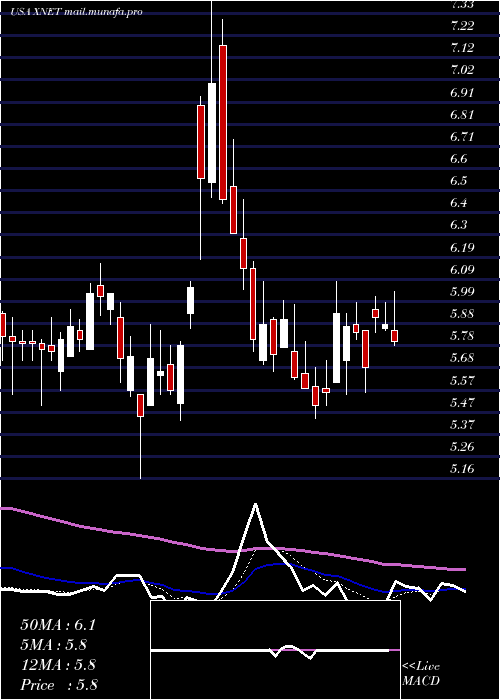Select the 7.12 price axis label
This screenshot has height=700, width=500.
[462, 48]
